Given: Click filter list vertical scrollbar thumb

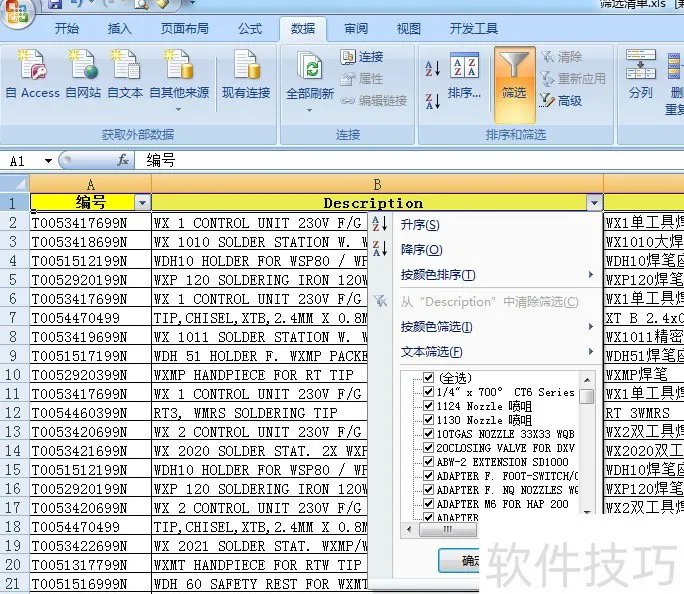Looking at the screenshot, I should coord(587,396).
